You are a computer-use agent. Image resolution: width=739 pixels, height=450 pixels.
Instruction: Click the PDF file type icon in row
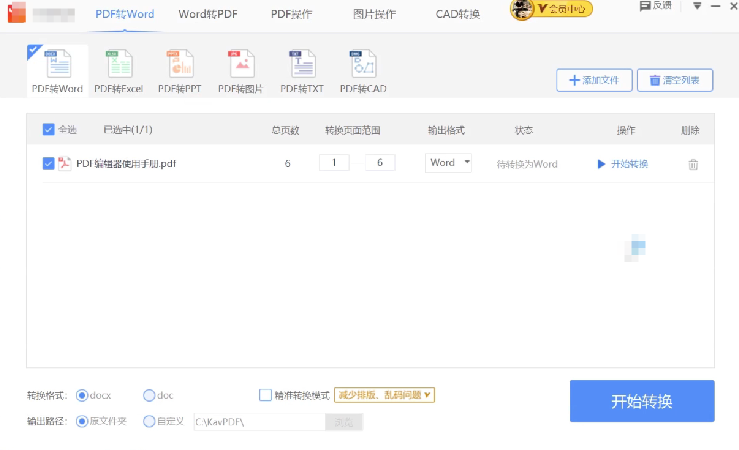pos(64,164)
